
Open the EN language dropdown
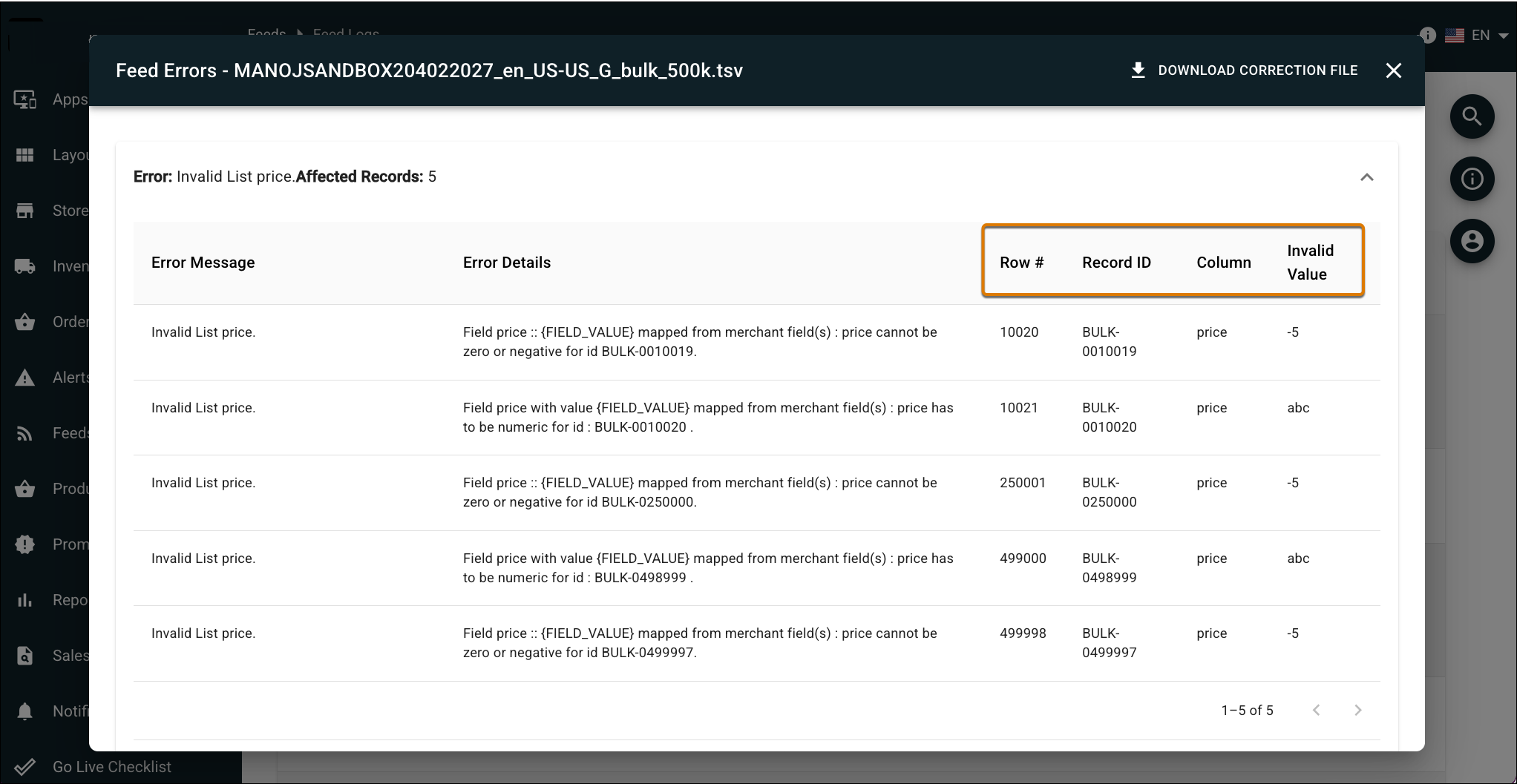tap(1490, 35)
